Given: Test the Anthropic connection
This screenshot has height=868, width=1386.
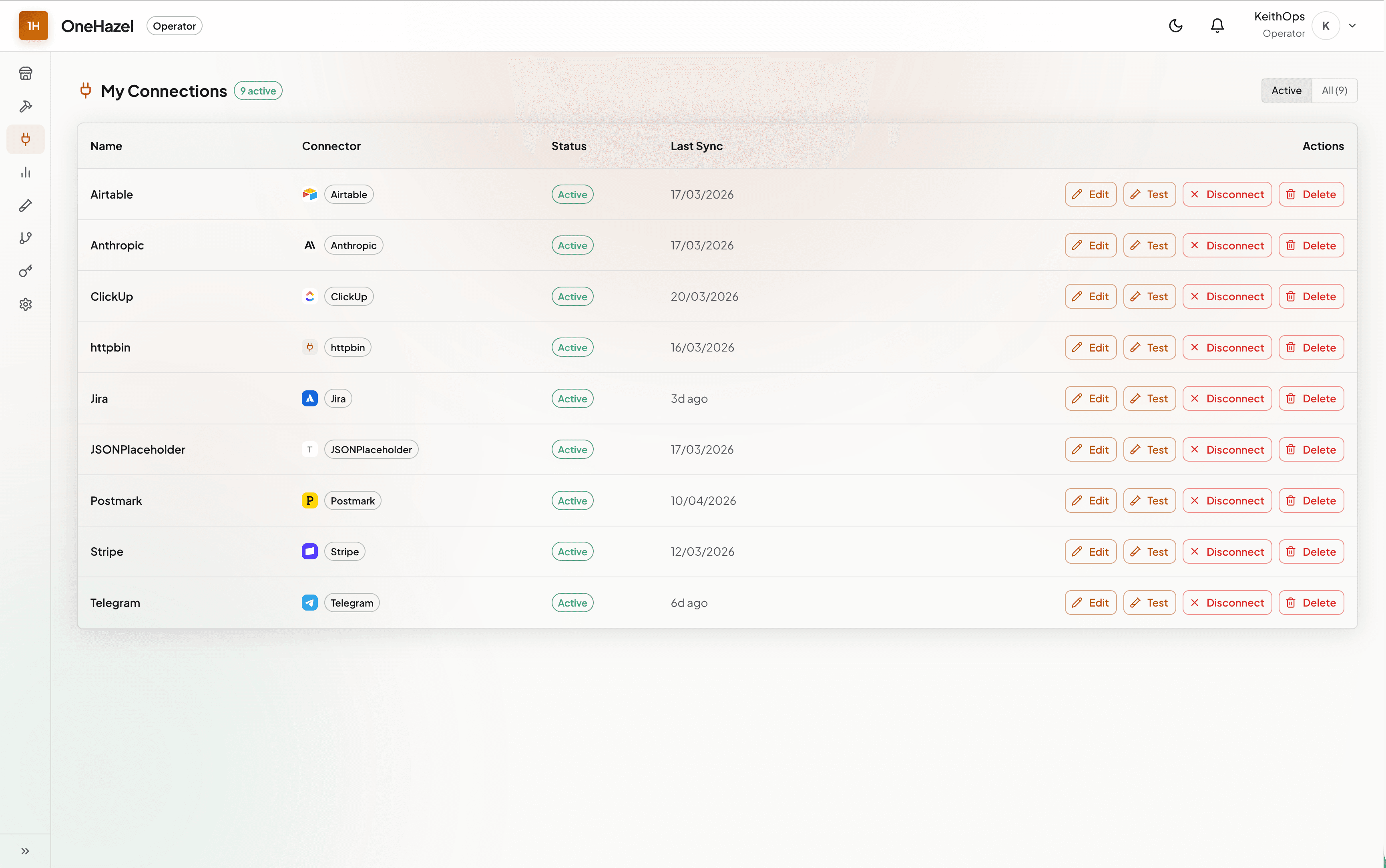Looking at the screenshot, I should pos(1149,245).
